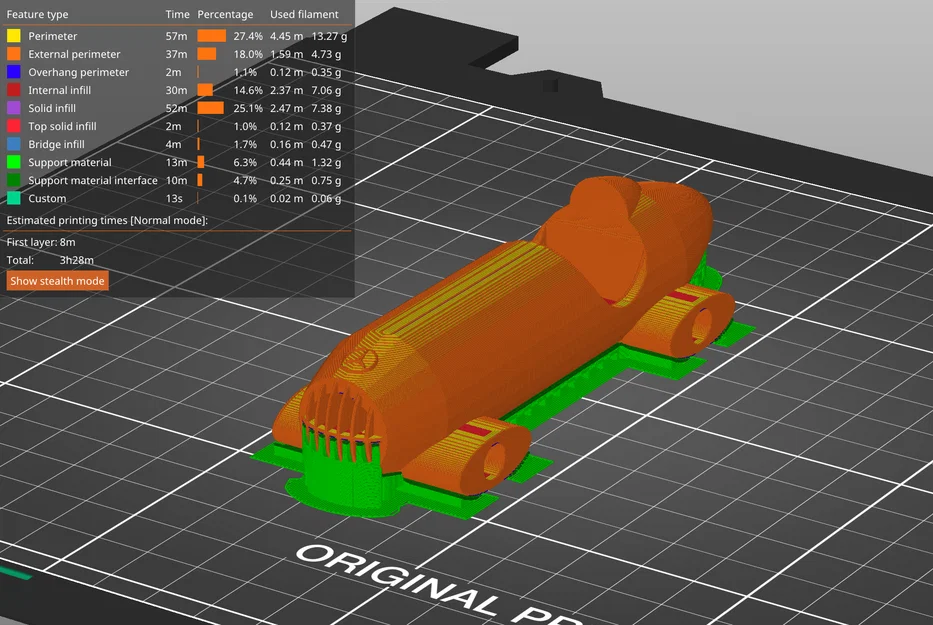Click the Used filament column header
This screenshot has height=625, width=933.
tap(304, 14)
